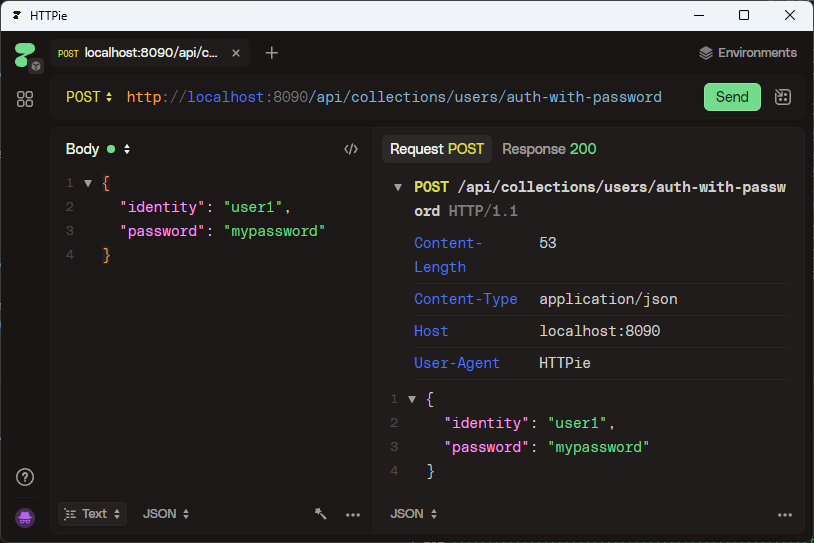Add a new request tab

click(272, 53)
